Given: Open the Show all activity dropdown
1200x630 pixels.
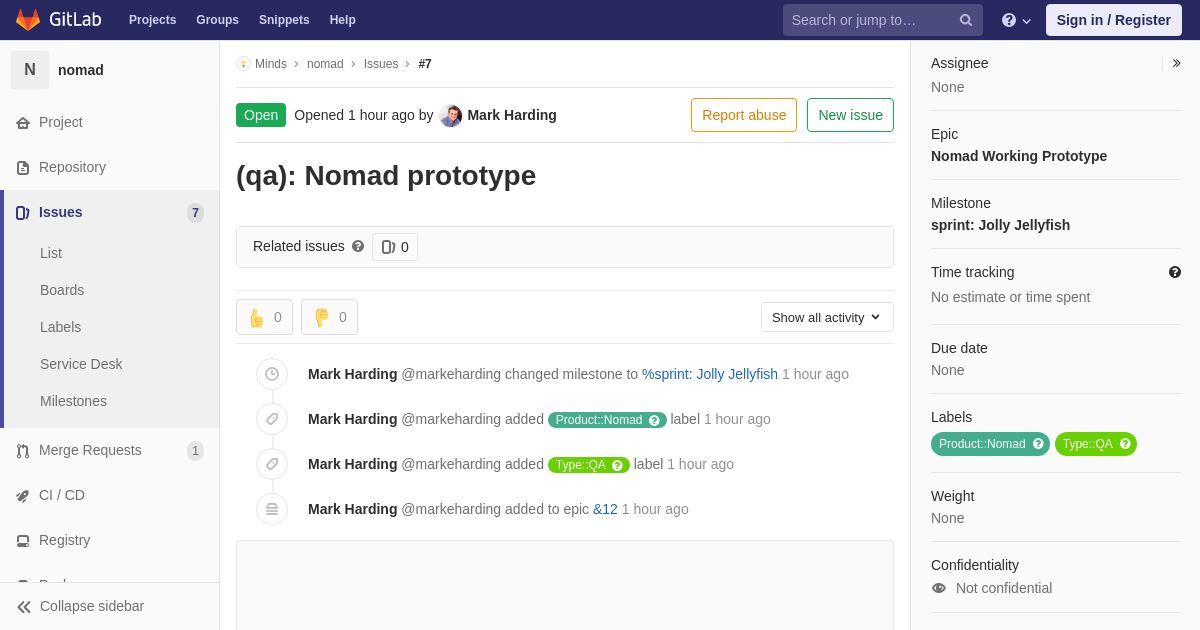Looking at the screenshot, I should [827, 317].
